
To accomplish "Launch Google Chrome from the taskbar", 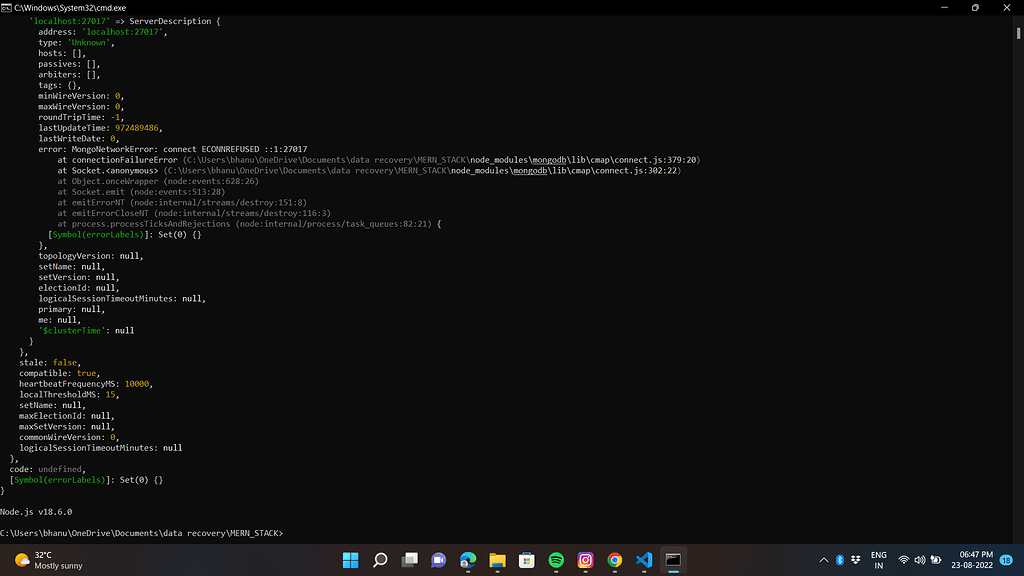I will coord(615,560).
